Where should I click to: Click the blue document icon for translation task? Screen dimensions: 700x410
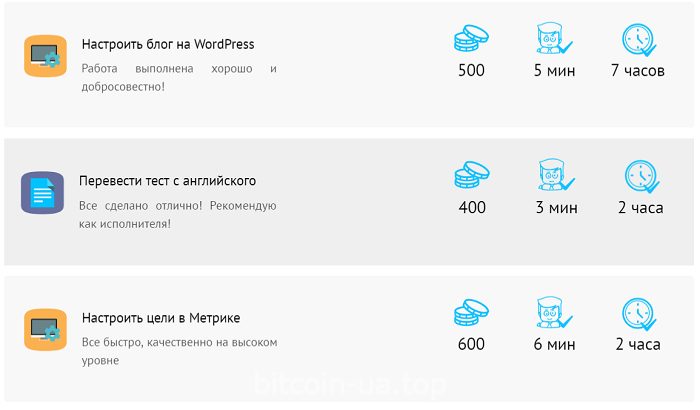(x=42, y=193)
